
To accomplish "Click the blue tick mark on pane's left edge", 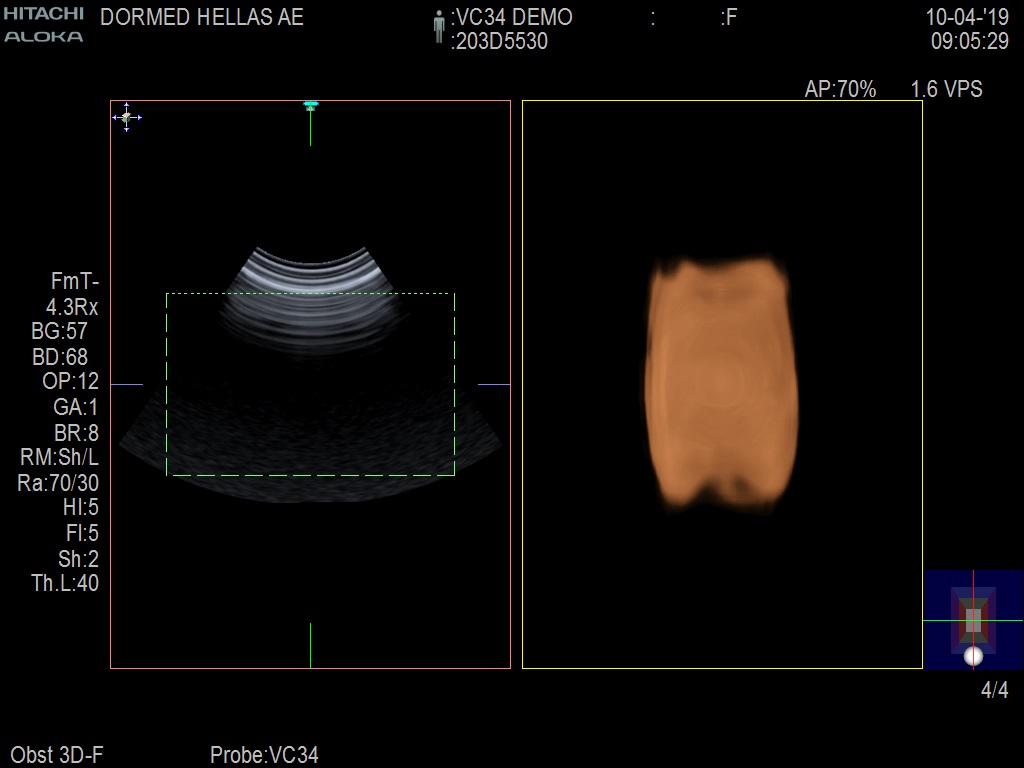I will (x=127, y=384).
